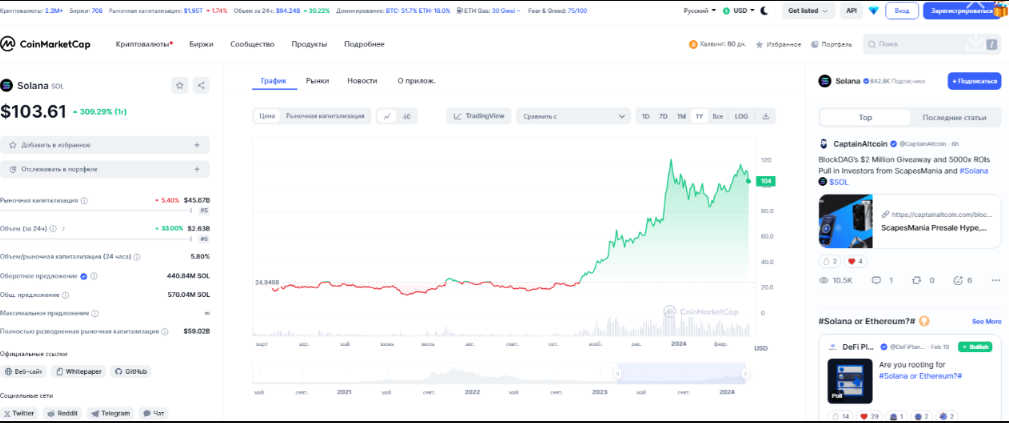Toggle LOG scale on chart
The width and height of the screenshot is (1009, 423).
[x=741, y=117]
